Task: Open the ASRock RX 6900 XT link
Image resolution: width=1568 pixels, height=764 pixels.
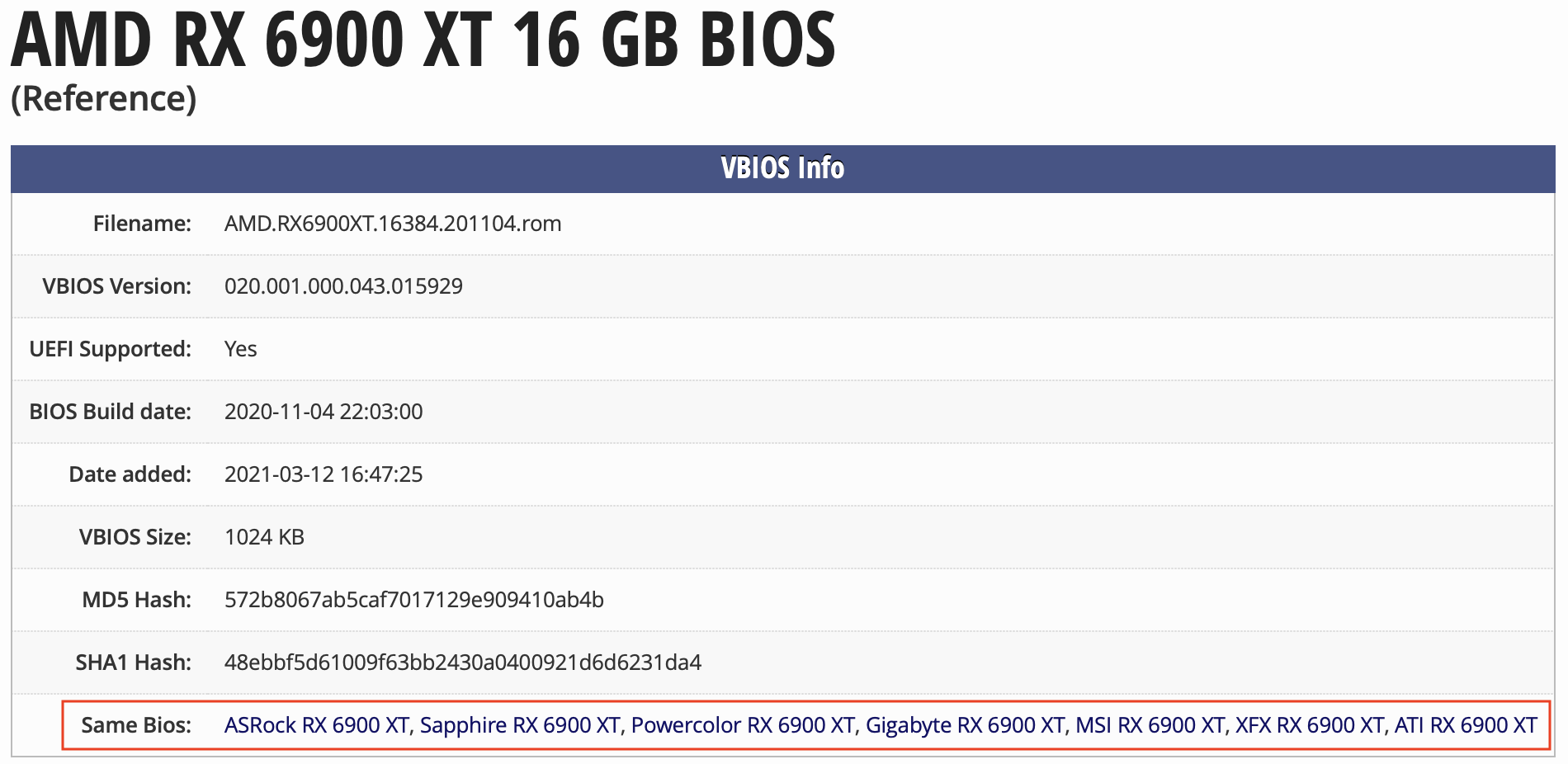Action: tap(316, 725)
